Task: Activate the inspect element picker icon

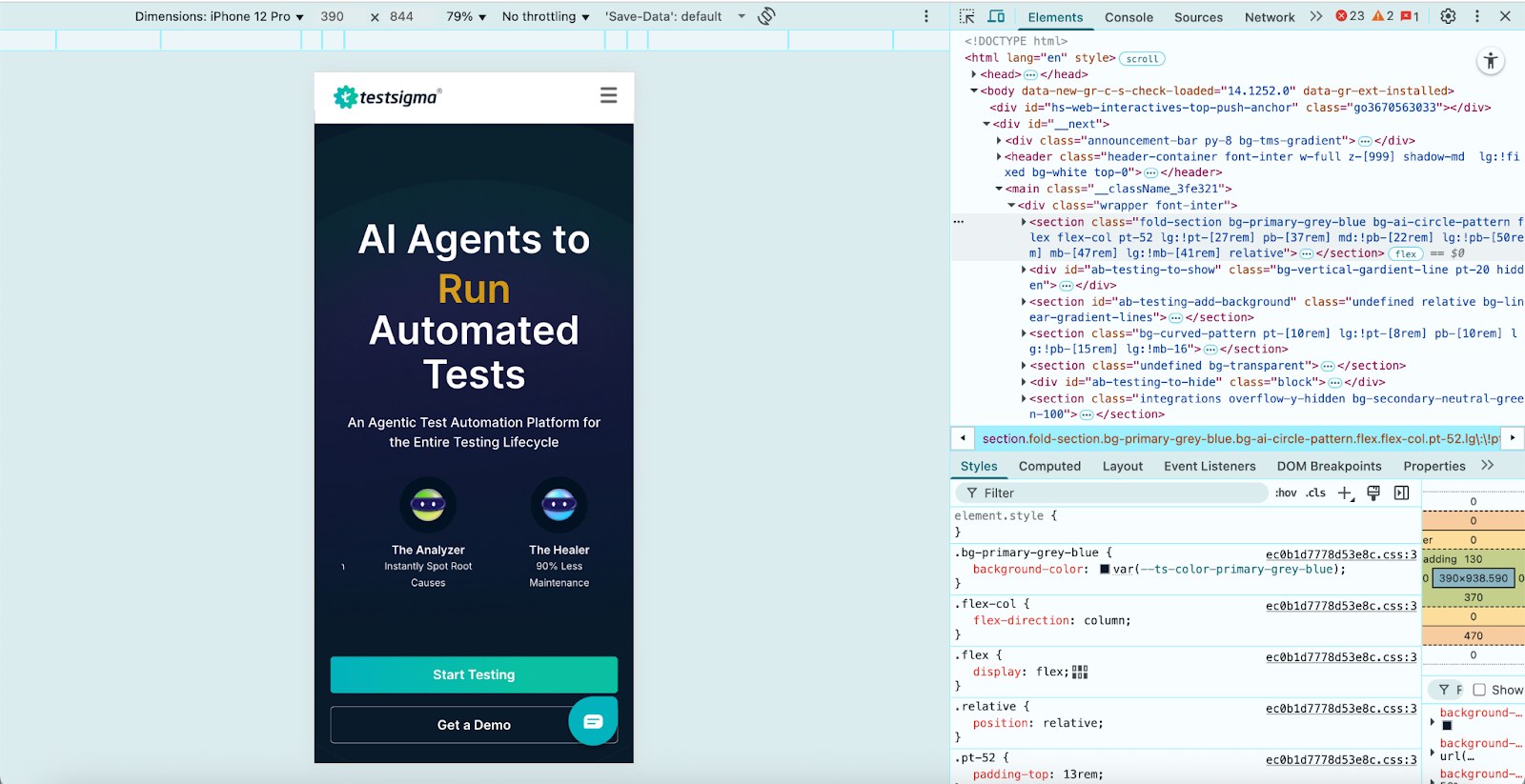Action: click(966, 16)
